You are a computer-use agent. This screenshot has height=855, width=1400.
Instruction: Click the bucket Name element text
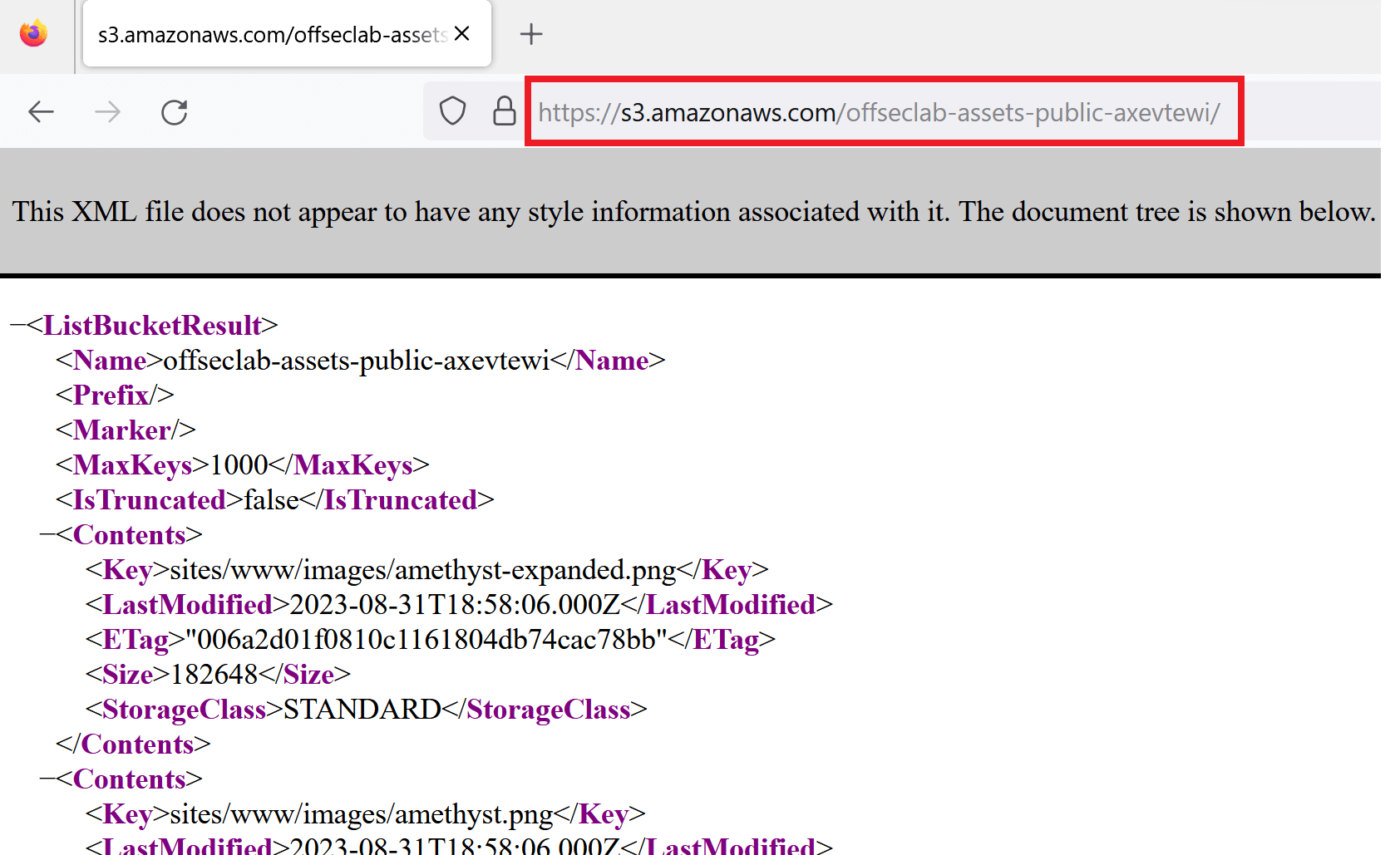[x=357, y=361]
